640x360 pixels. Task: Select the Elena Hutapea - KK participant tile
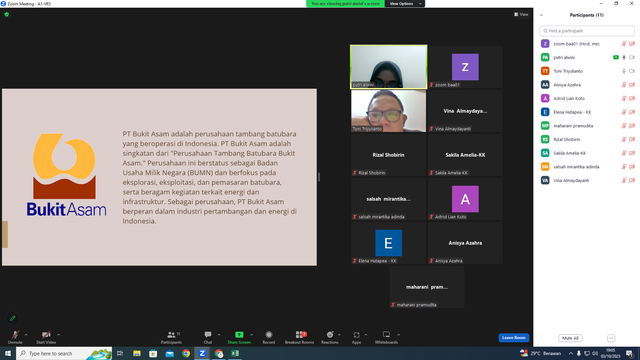389,243
